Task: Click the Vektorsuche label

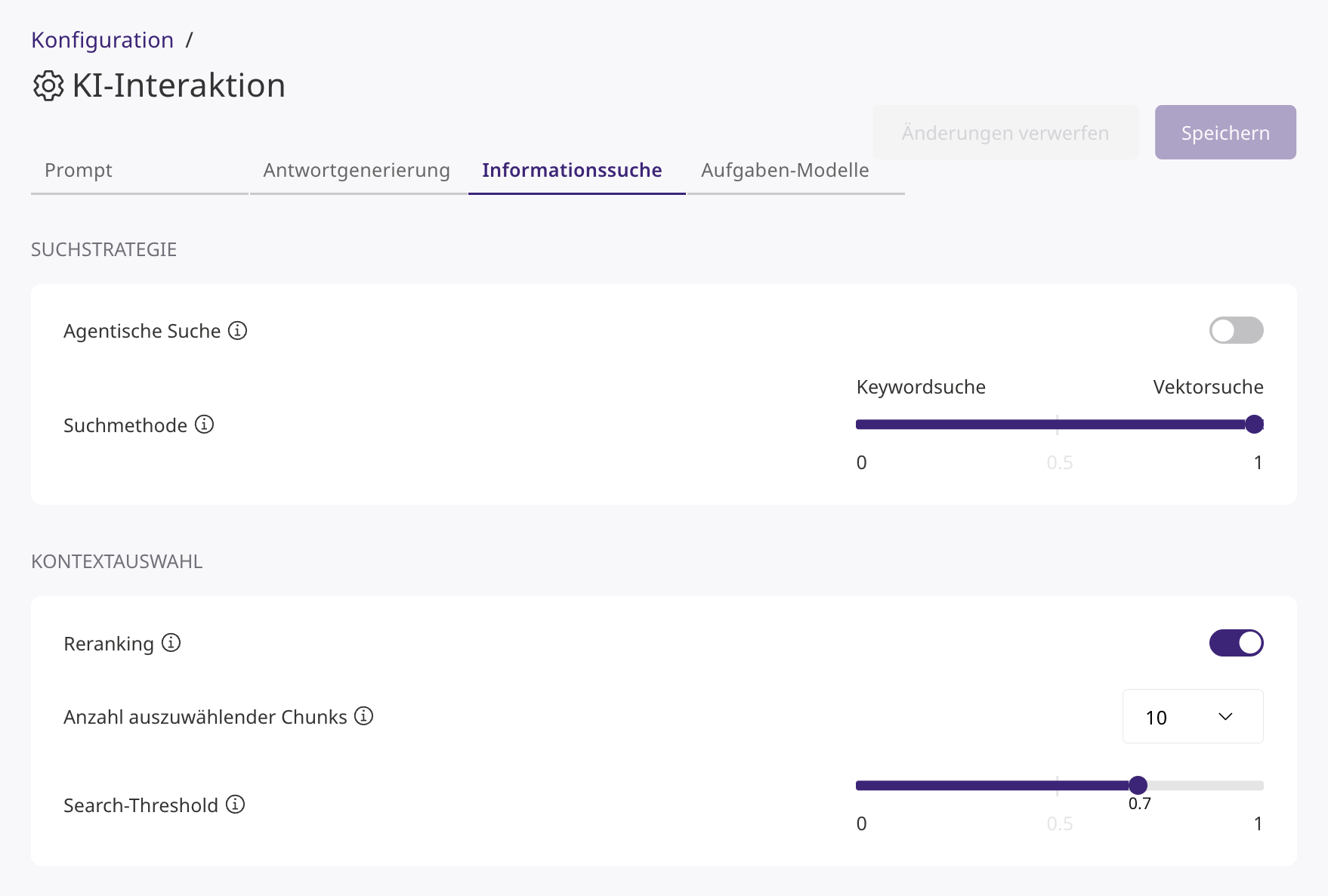Action: point(1208,387)
